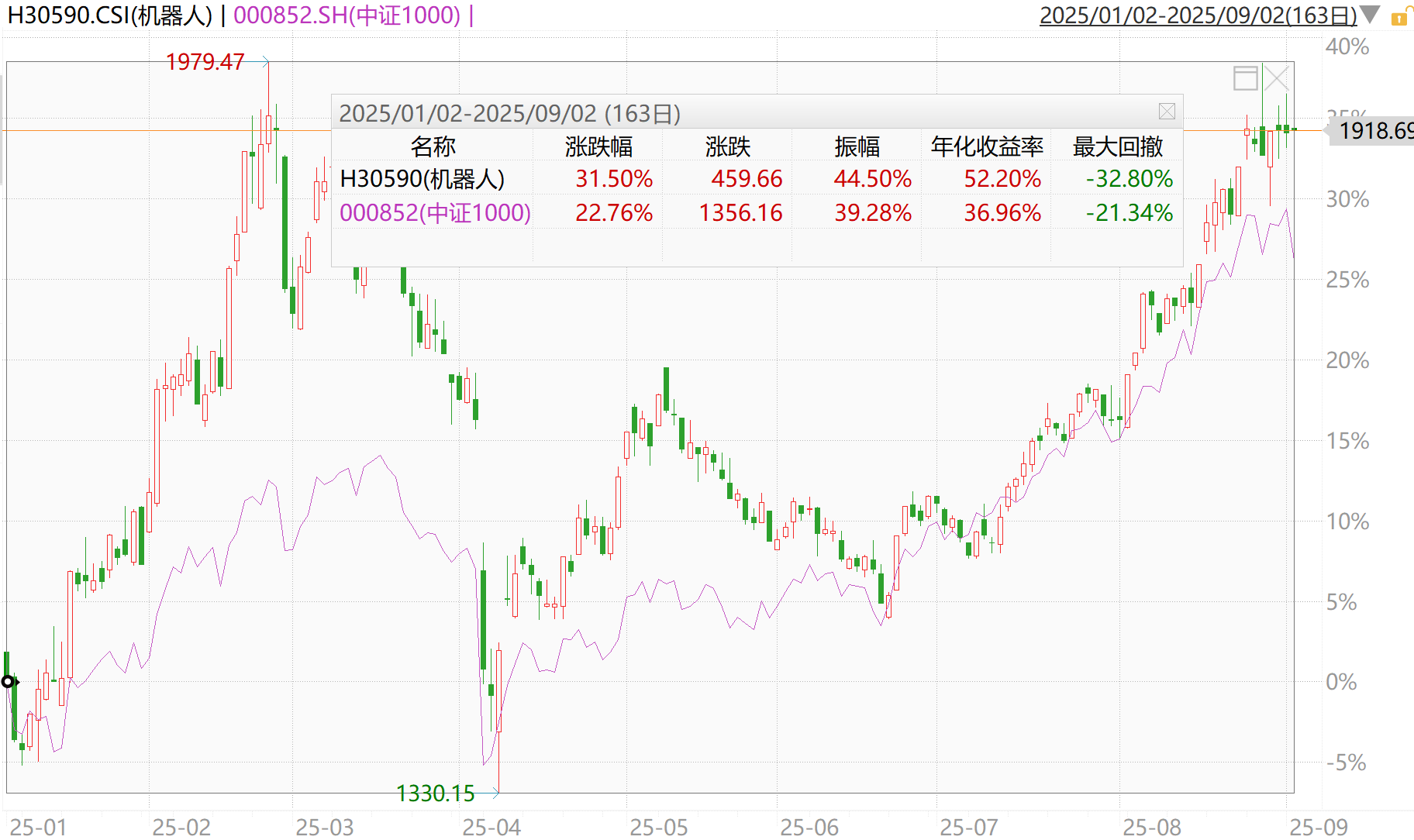
Task: Click the 1330.15 low price marker
Action: point(435,794)
